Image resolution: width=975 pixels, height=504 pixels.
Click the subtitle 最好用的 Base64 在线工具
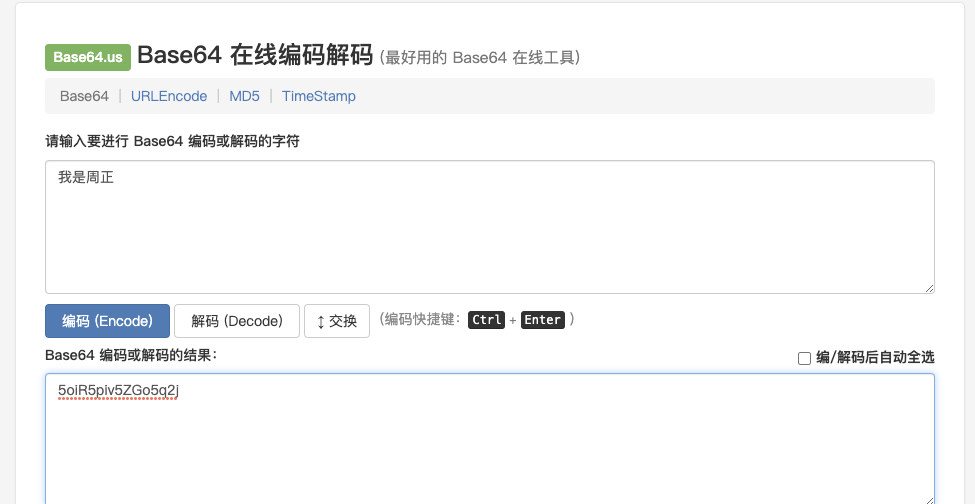click(479, 58)
